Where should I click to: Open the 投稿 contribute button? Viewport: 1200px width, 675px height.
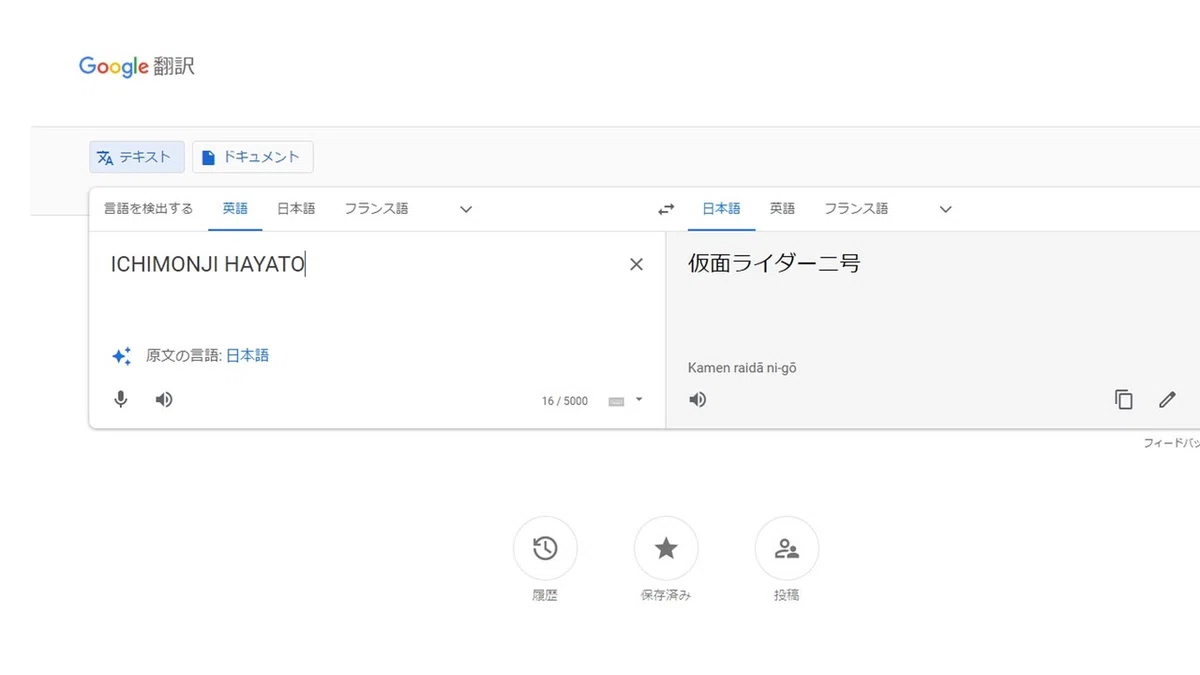(x=787, y=548)
